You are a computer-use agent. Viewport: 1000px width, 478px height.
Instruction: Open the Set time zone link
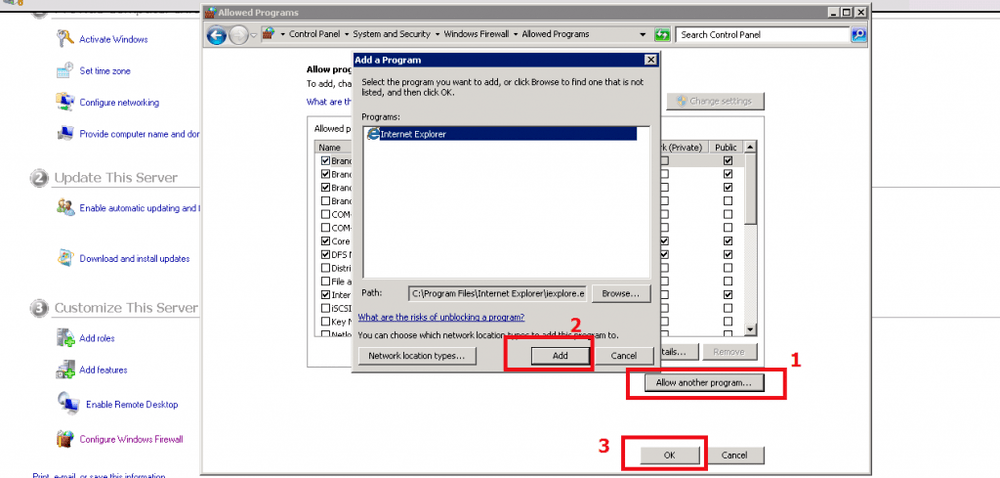tap(105, 71)
